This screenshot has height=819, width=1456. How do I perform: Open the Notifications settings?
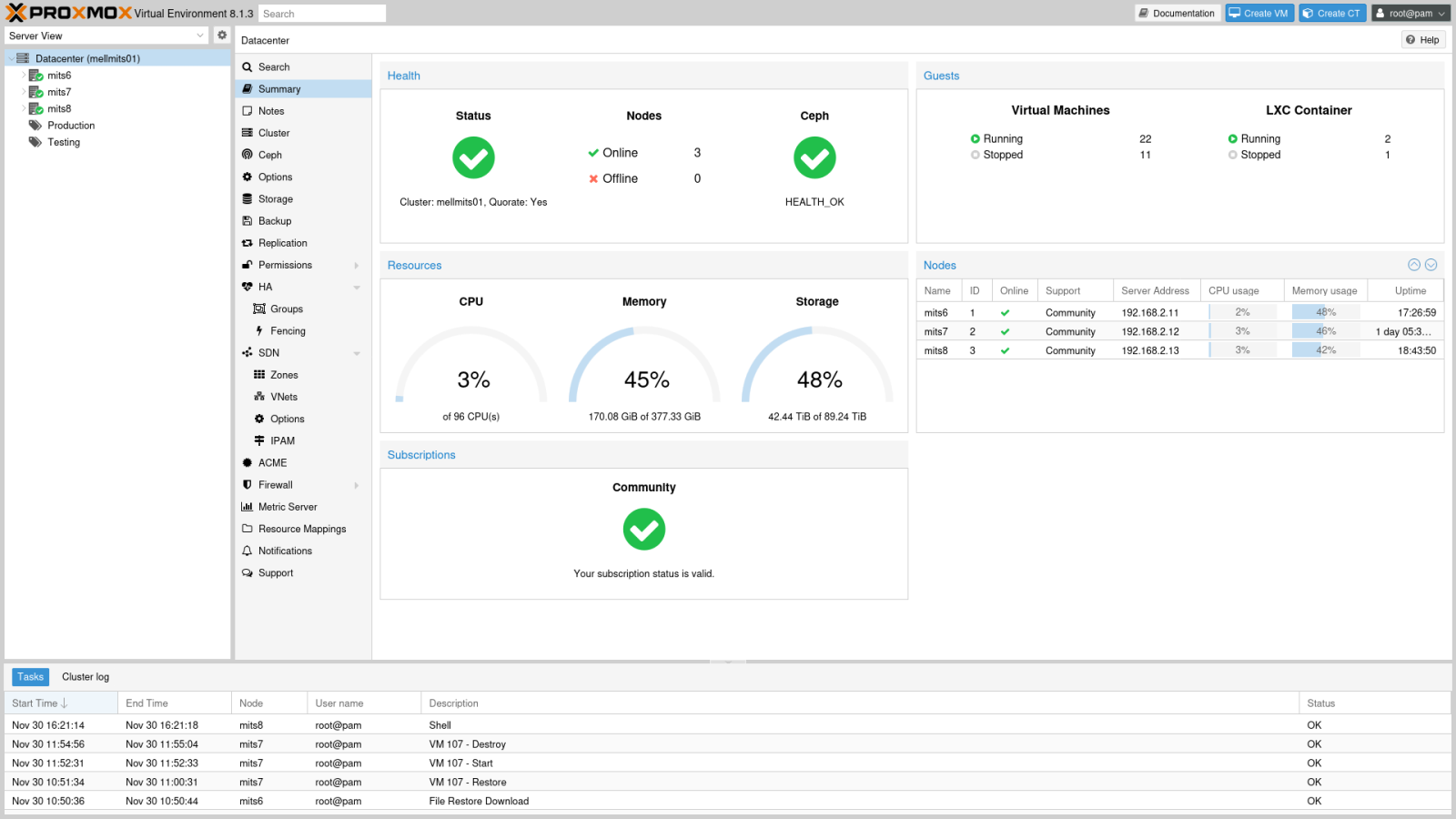pyautogui.click(x=286, y=551)
